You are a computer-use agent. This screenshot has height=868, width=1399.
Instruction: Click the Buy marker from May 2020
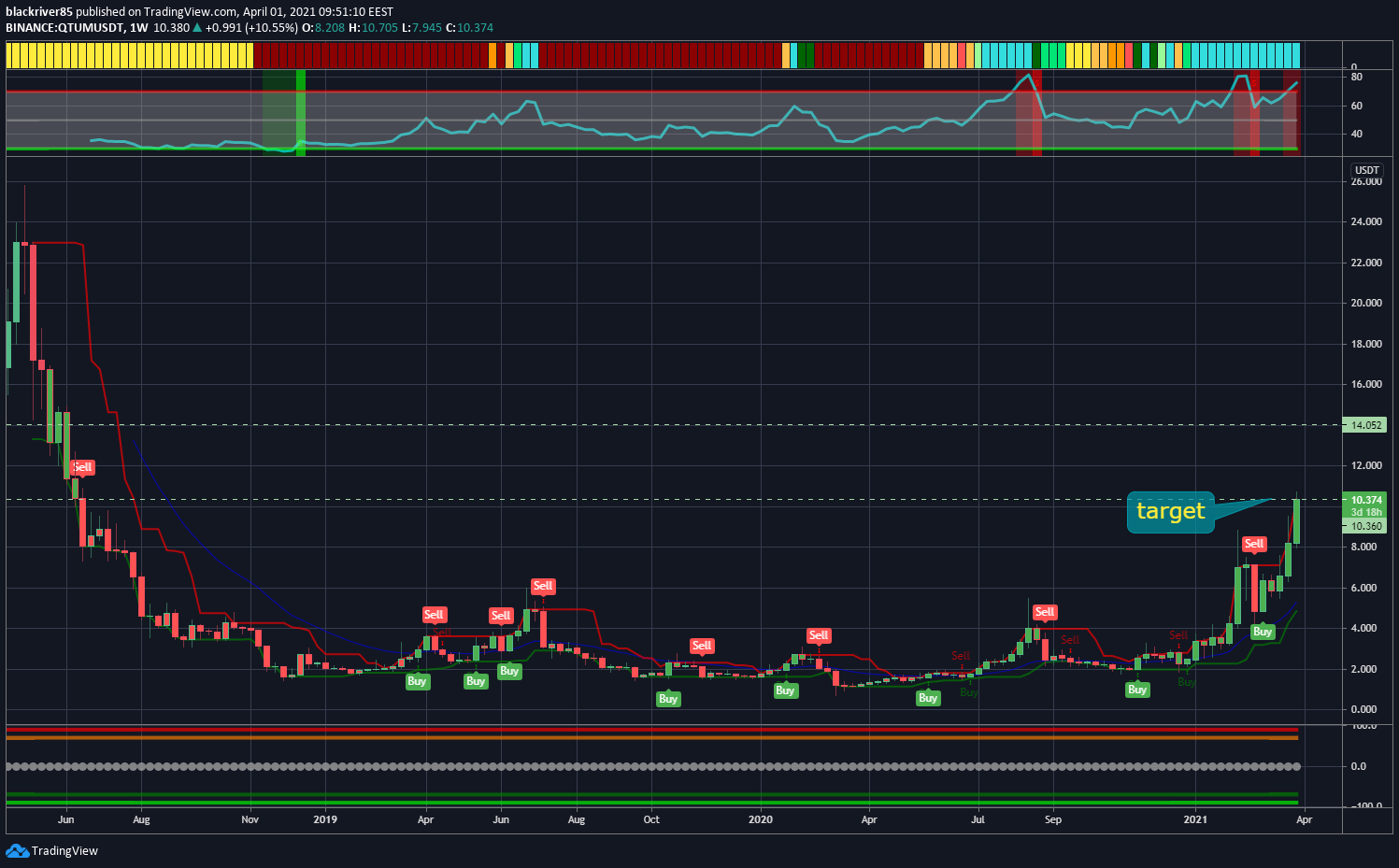[x=928, y=698]
